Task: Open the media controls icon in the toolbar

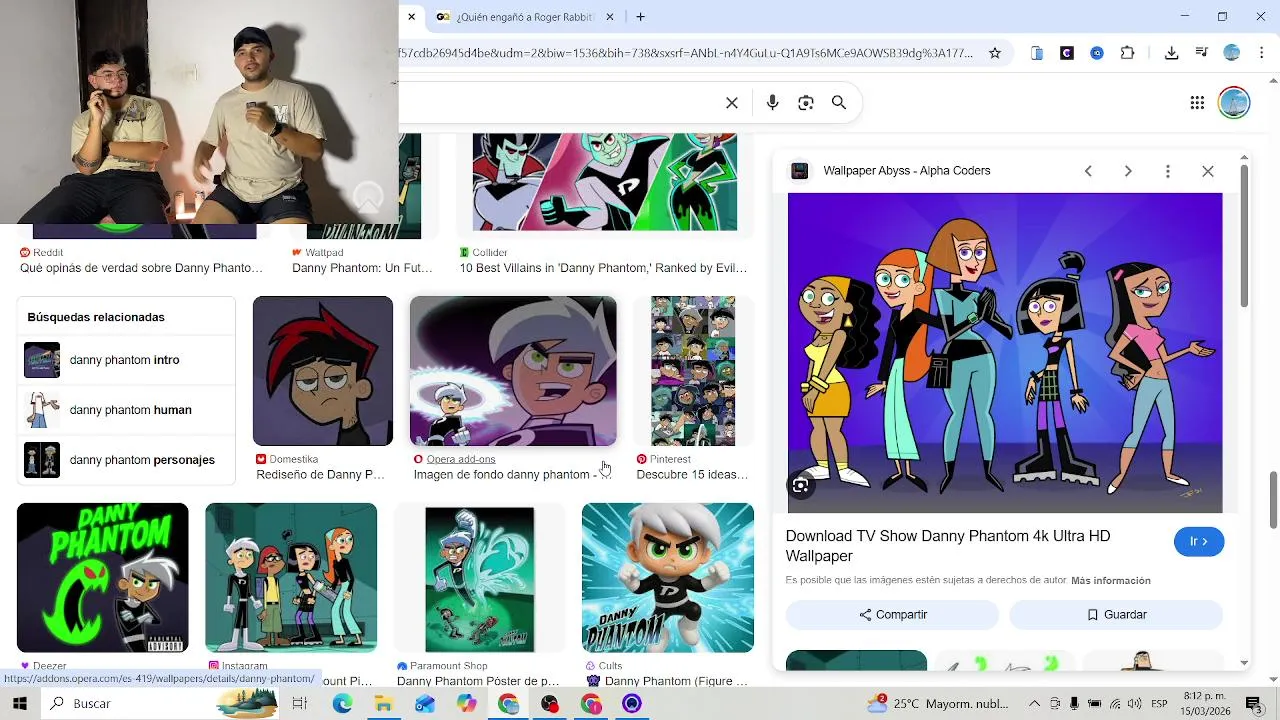Action: pyautogui.click(x=1202, y=53)
